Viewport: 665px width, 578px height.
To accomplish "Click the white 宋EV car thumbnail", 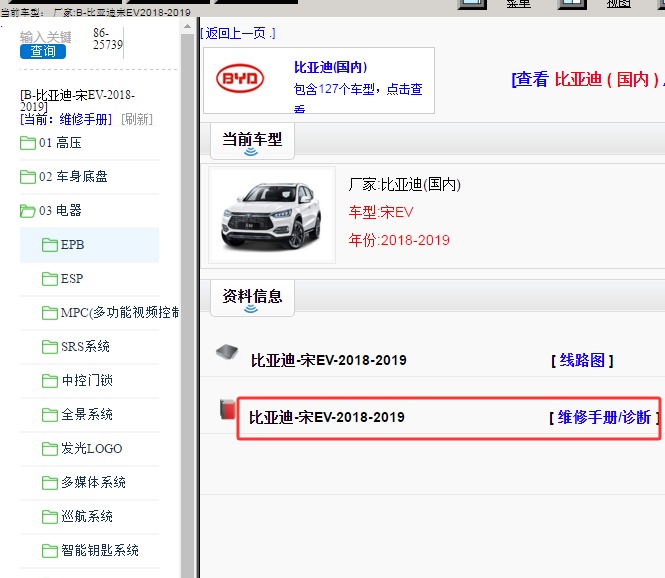I will (x=272, y=215).
